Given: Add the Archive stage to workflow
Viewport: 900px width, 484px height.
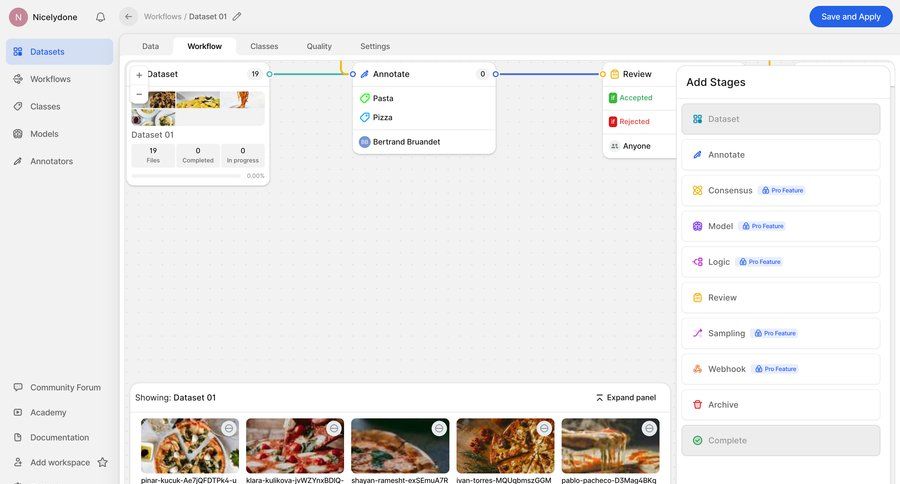Looking at the screenshot, I should pos(780,405).
